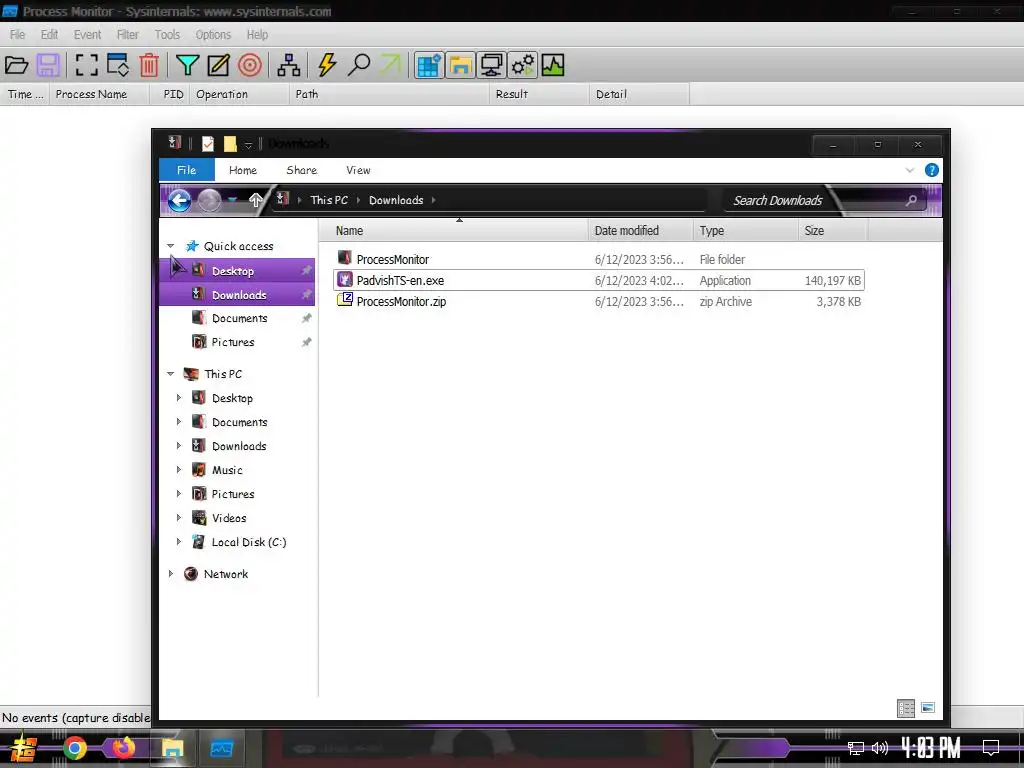
Task: Click the Up arrow in Explorer navigation
Action: 256,200
